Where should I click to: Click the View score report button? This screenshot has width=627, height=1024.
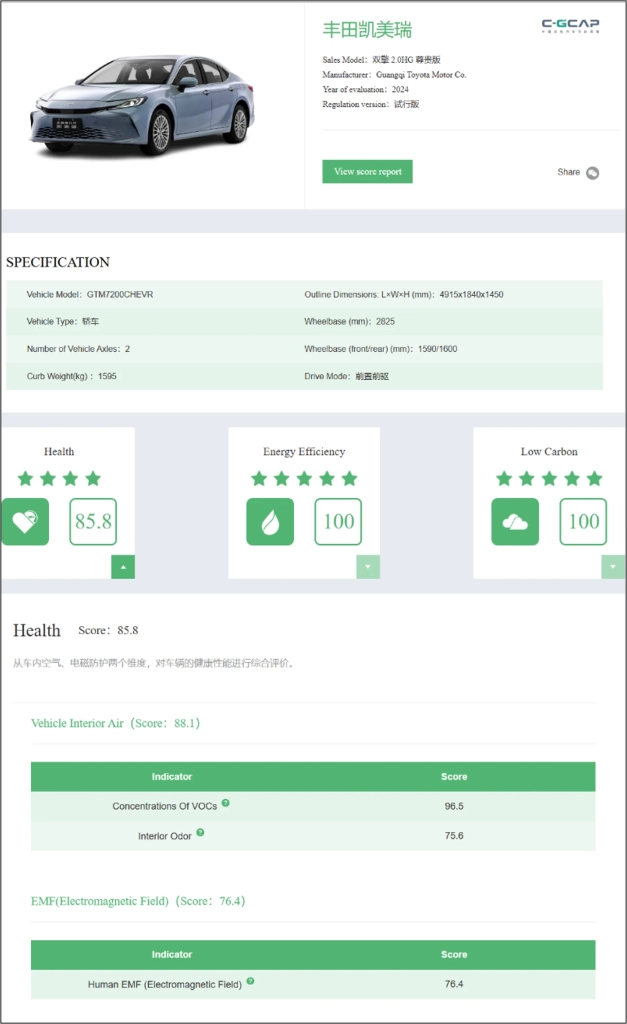368,172
